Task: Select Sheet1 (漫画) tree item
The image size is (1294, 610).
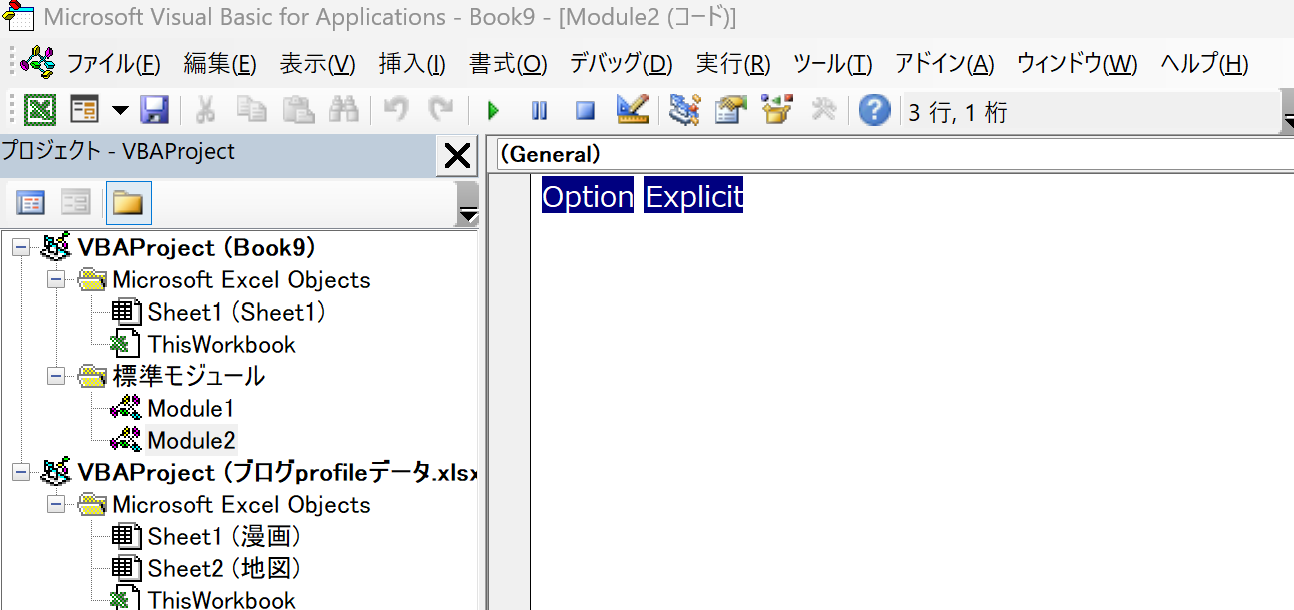Action: click(x=224, y=537)
